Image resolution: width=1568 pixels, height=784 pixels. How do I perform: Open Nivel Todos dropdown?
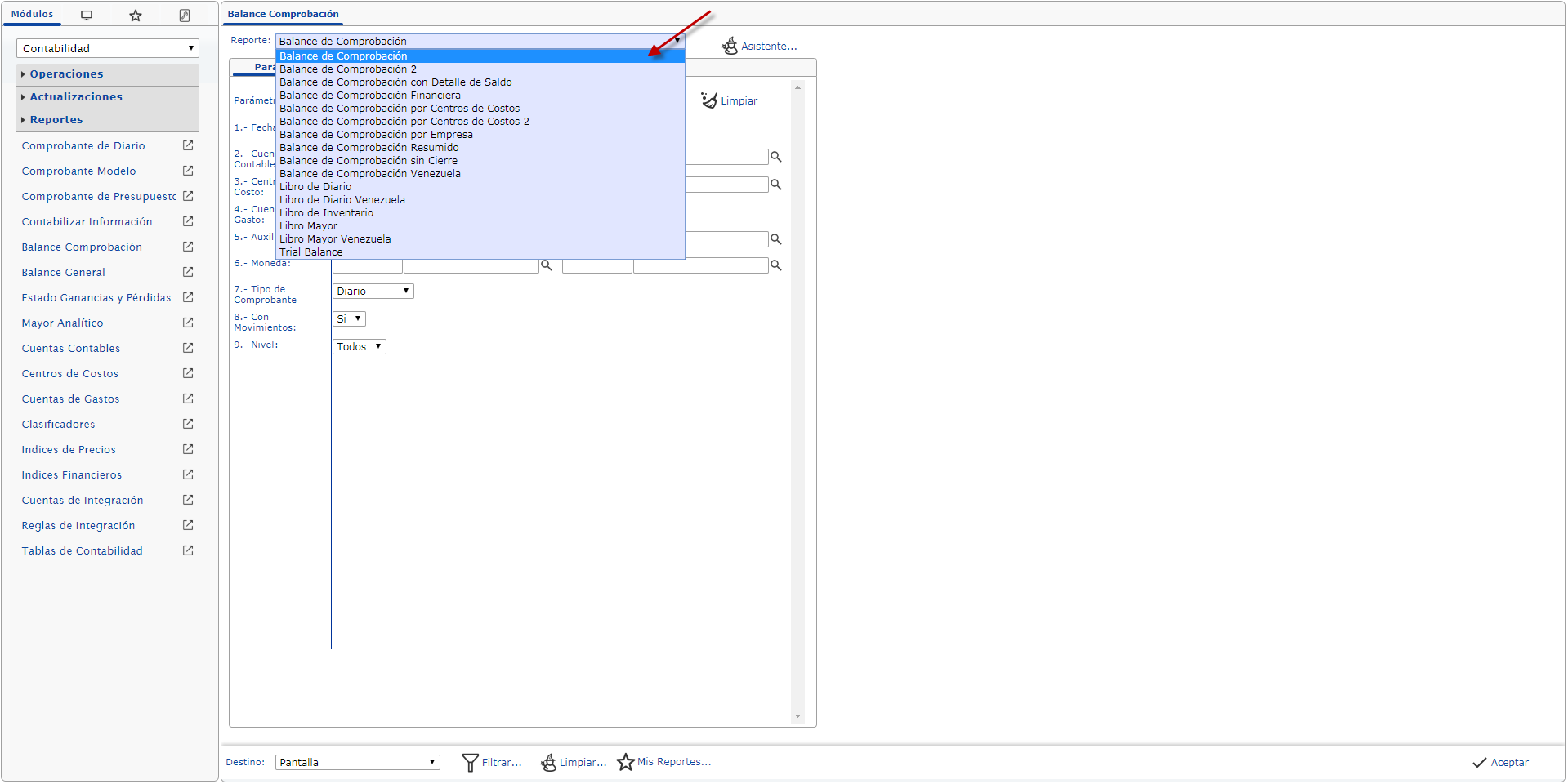[360, 347]
